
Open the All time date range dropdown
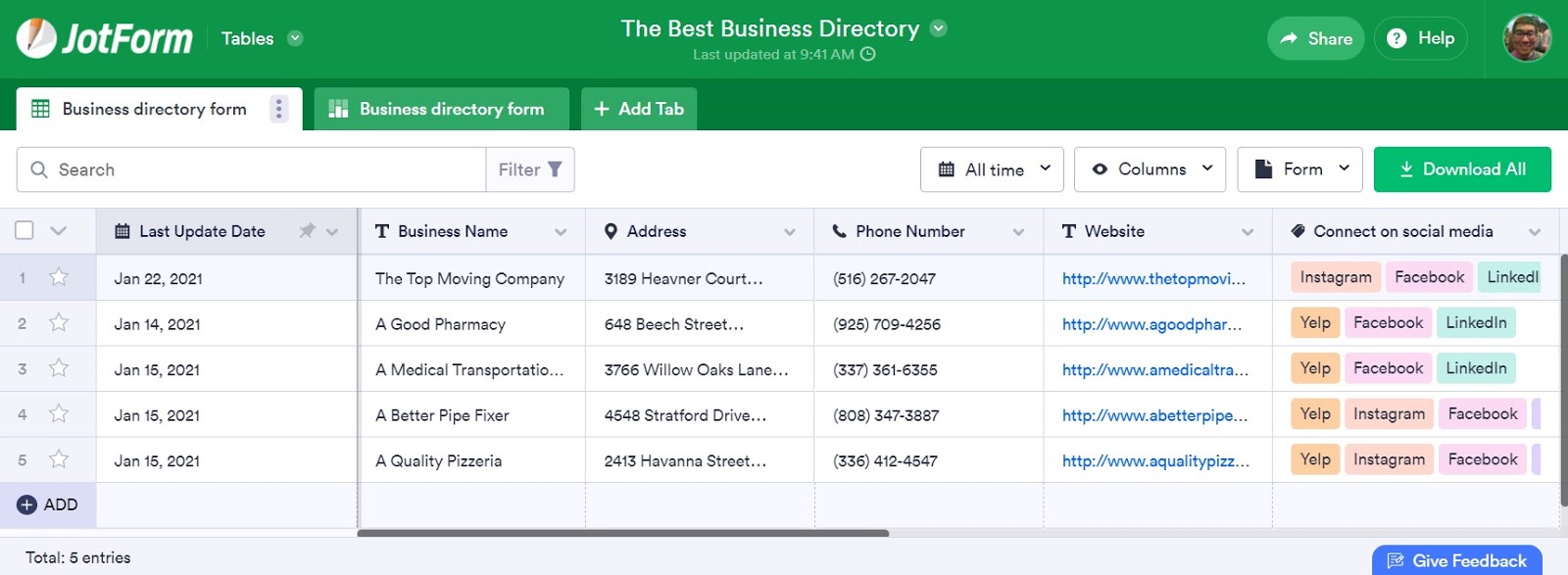[992, 169]
